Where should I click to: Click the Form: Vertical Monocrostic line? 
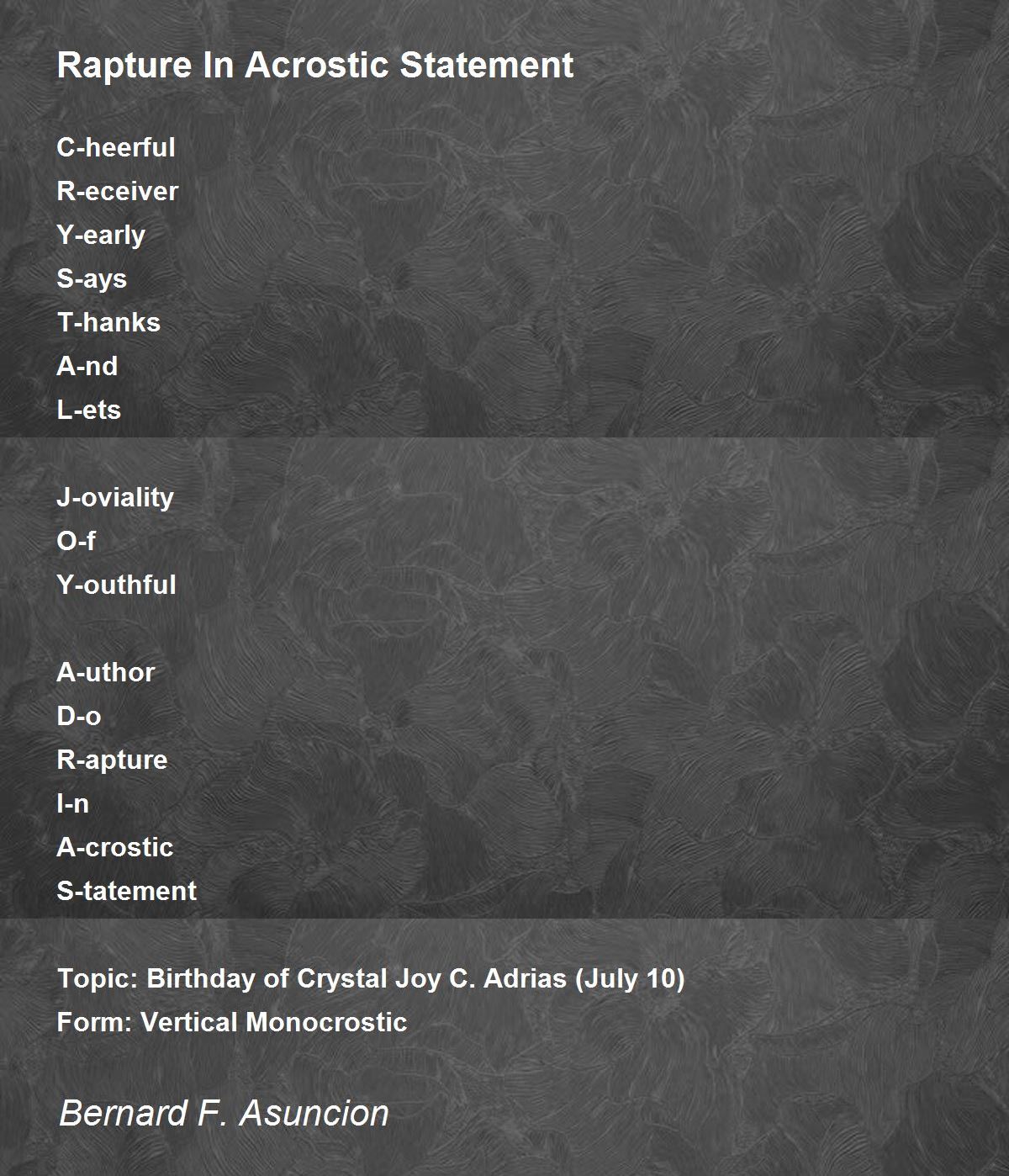(232, 1022)
